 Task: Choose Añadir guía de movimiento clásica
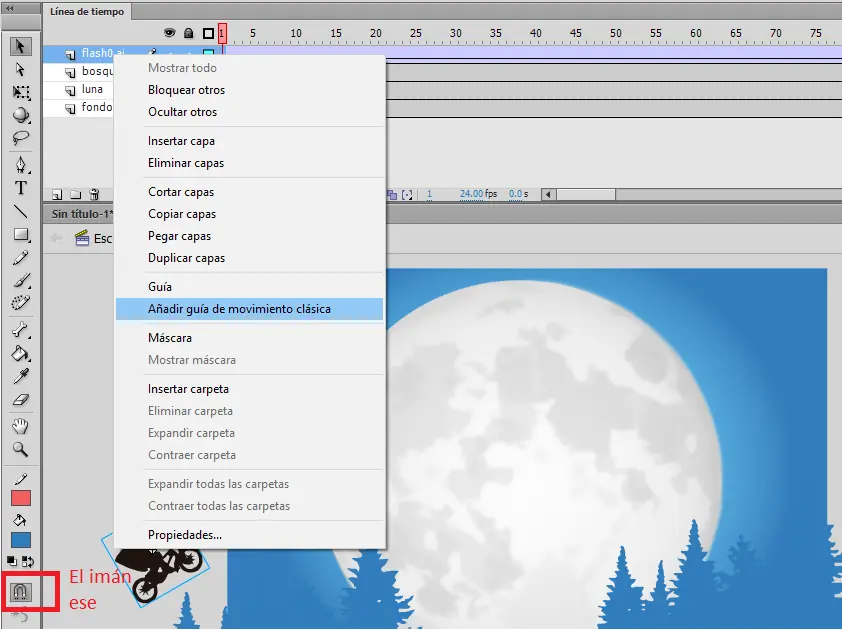pyautogui.click(x=250, y=309)
